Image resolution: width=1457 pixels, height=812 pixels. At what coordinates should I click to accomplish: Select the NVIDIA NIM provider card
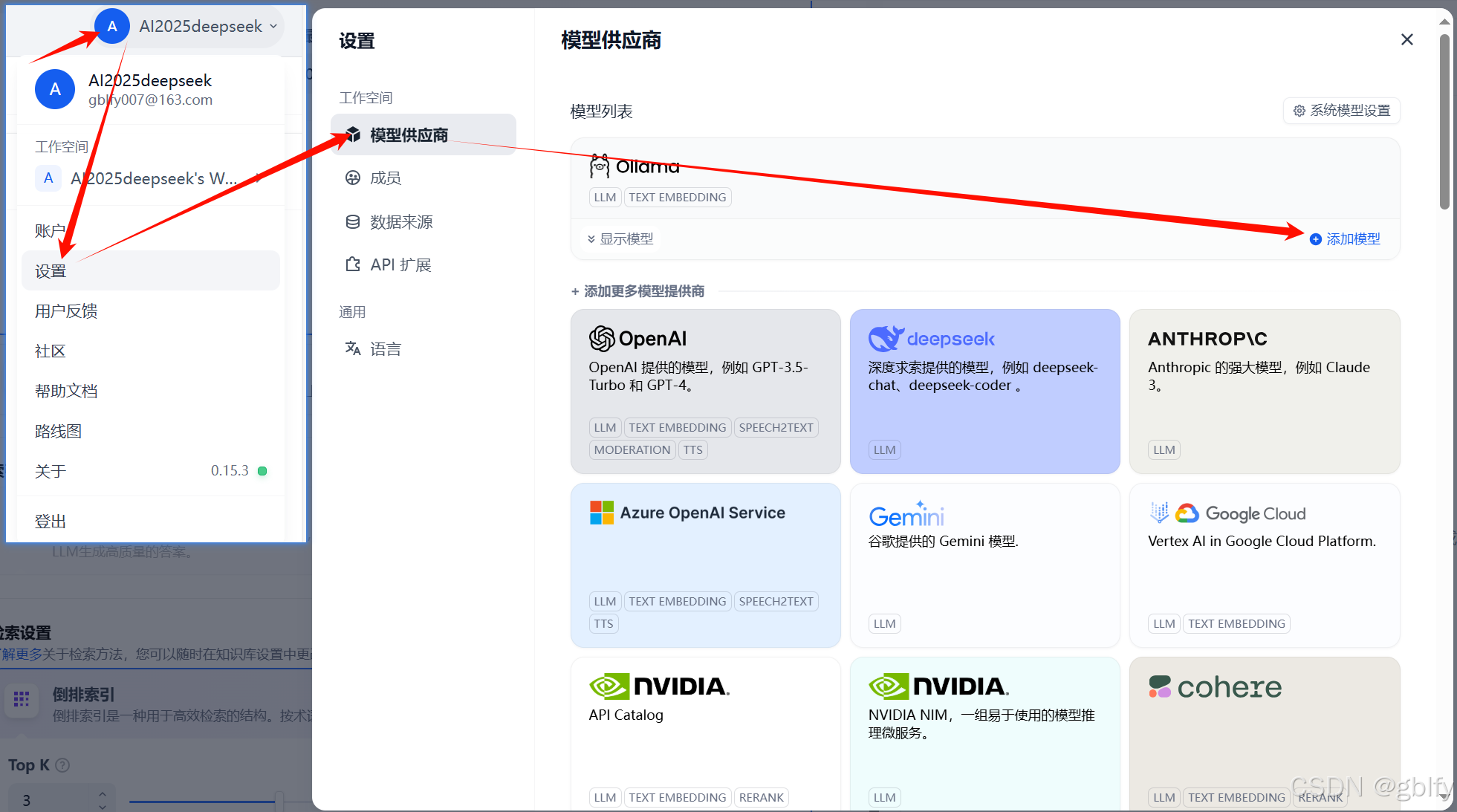pos(985,734)
